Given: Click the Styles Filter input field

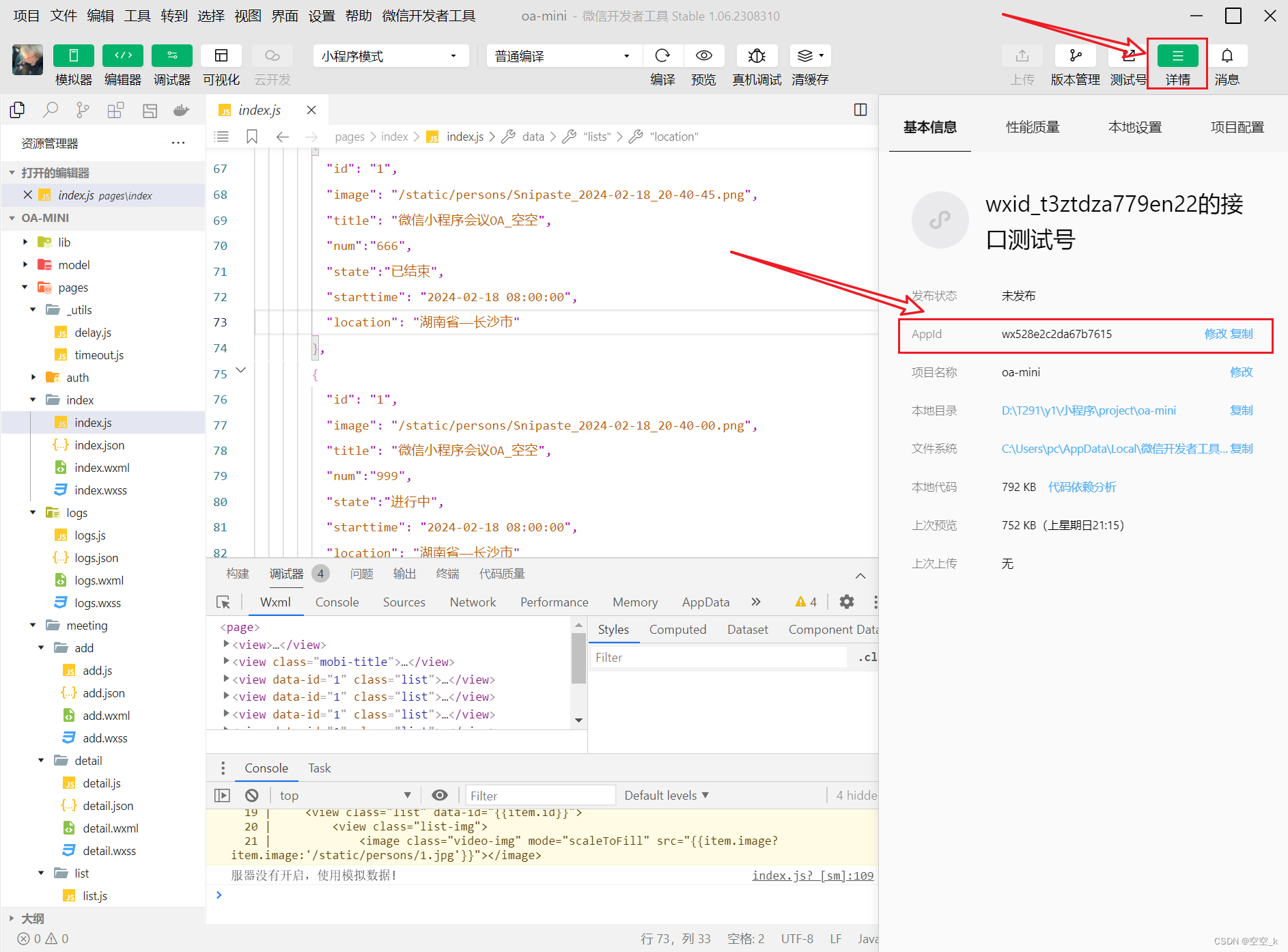Looking at the screenshot, I should 718,657.
